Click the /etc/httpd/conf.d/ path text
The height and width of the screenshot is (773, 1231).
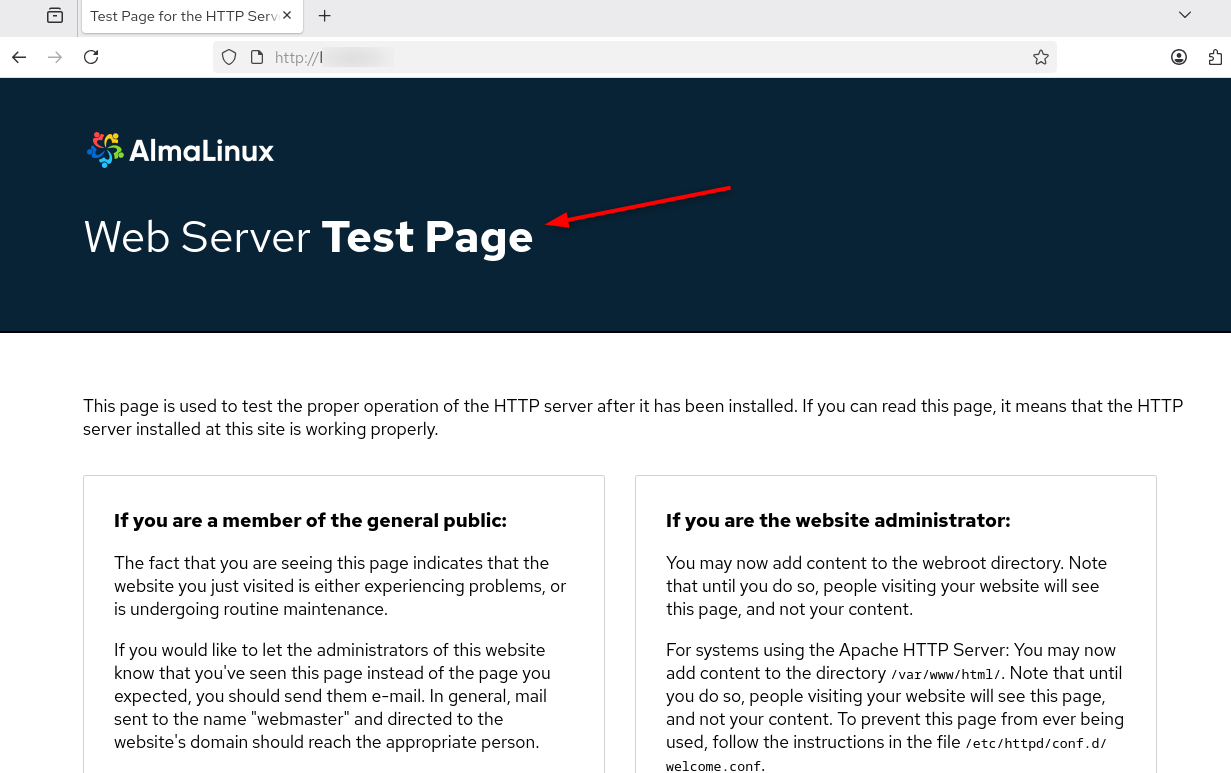pos(1036,743)
